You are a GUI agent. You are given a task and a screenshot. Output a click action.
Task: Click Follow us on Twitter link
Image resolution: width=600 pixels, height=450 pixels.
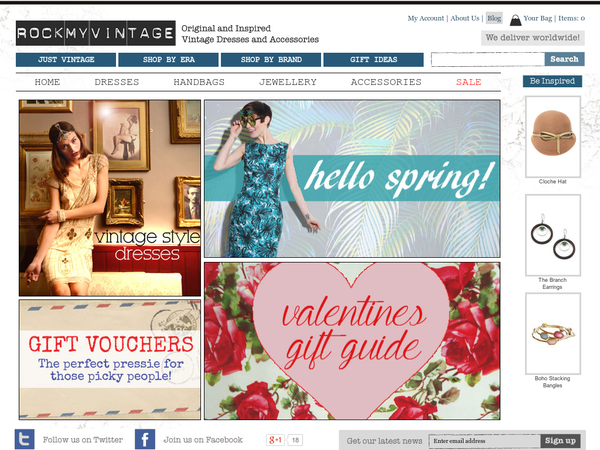point(83,440)
